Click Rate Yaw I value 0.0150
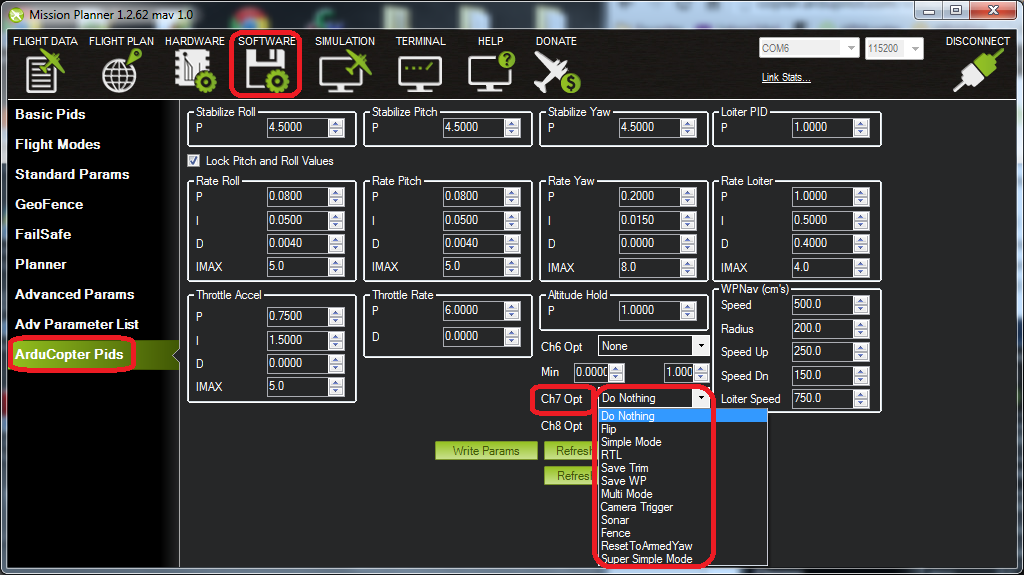The height and width of the screenshot is (575, 1024). (649, 220)
